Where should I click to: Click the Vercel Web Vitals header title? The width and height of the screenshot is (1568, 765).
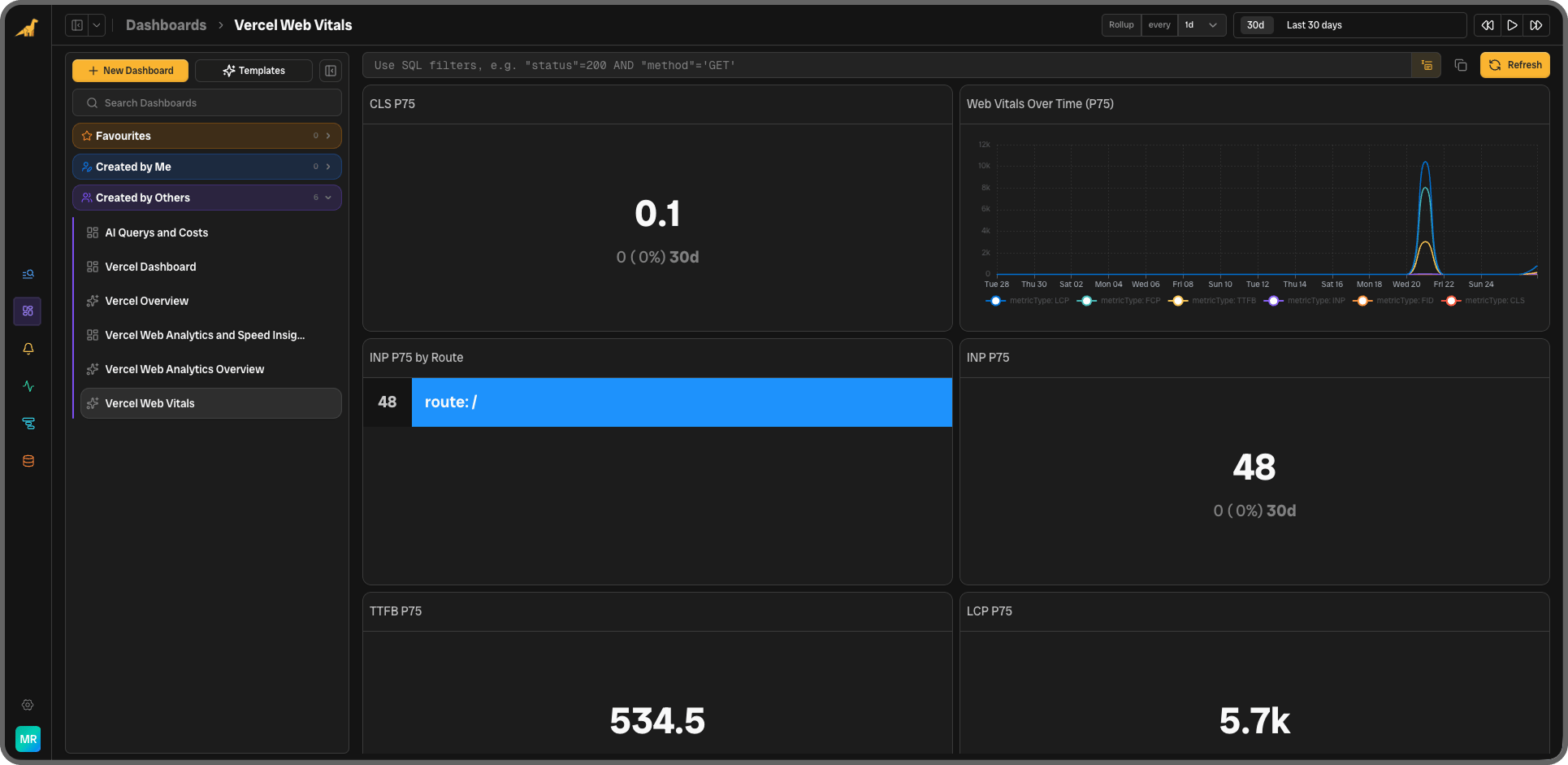[x=293, y=25]
